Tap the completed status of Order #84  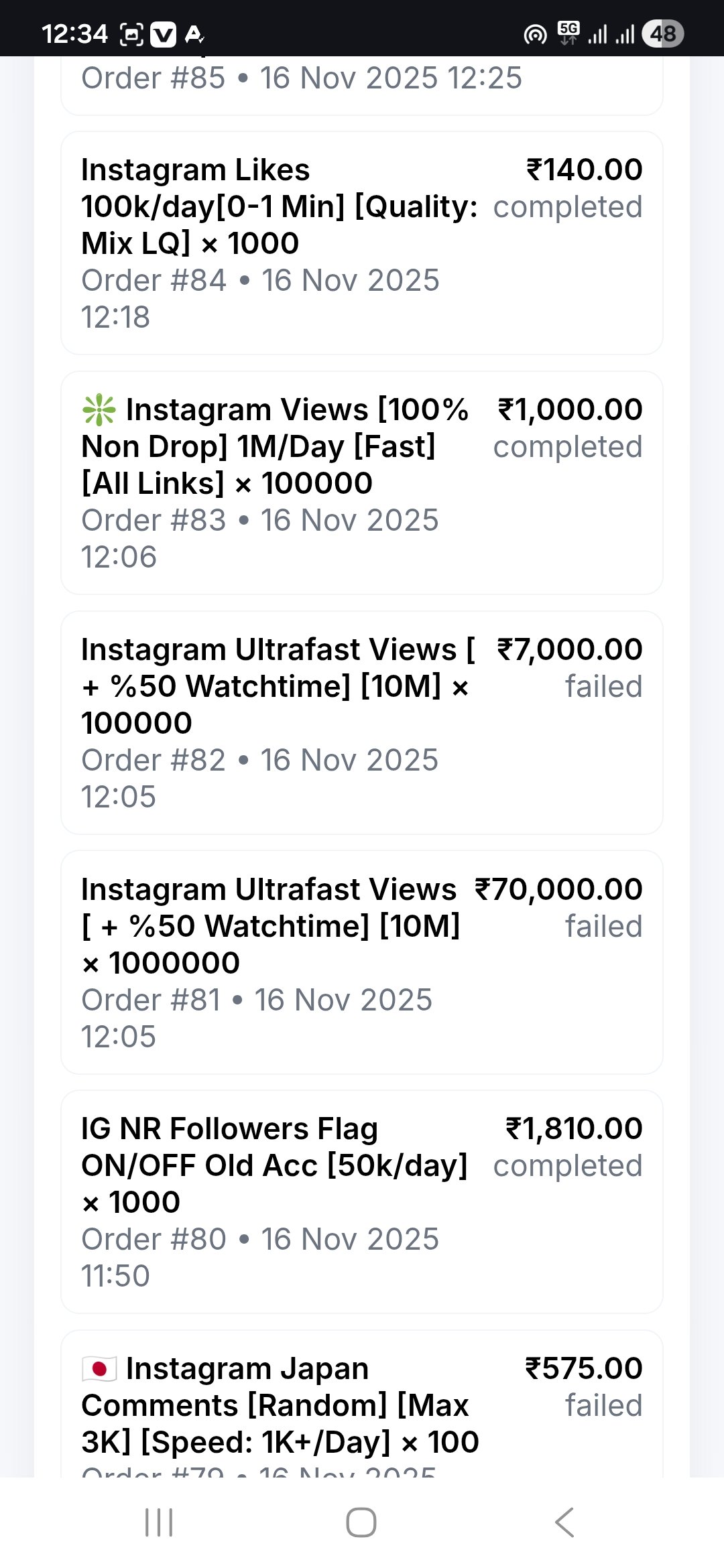pyautogui.click(x=568, y=207)
